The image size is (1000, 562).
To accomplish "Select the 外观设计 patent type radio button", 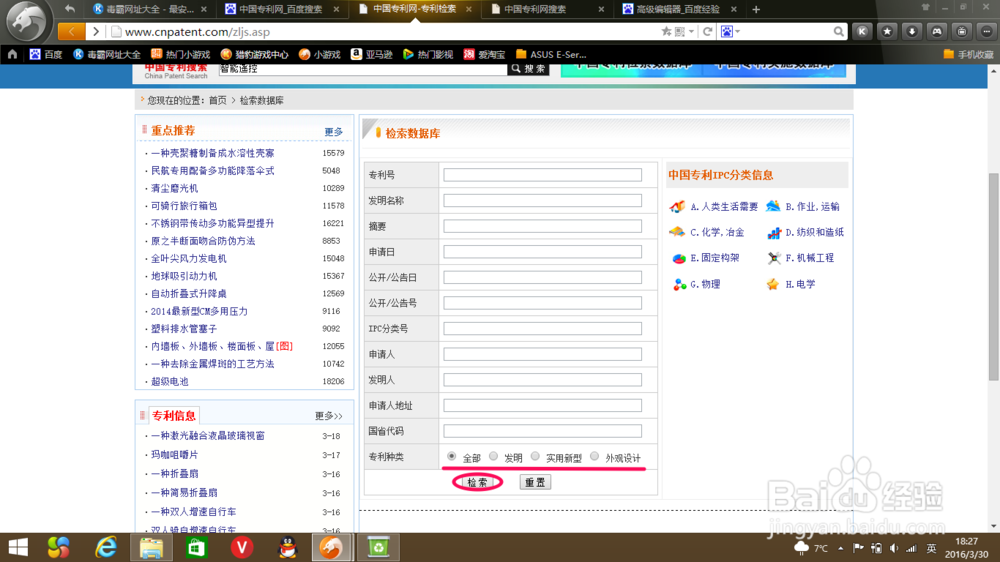I will pyautogui.click(x=594, y=456).
